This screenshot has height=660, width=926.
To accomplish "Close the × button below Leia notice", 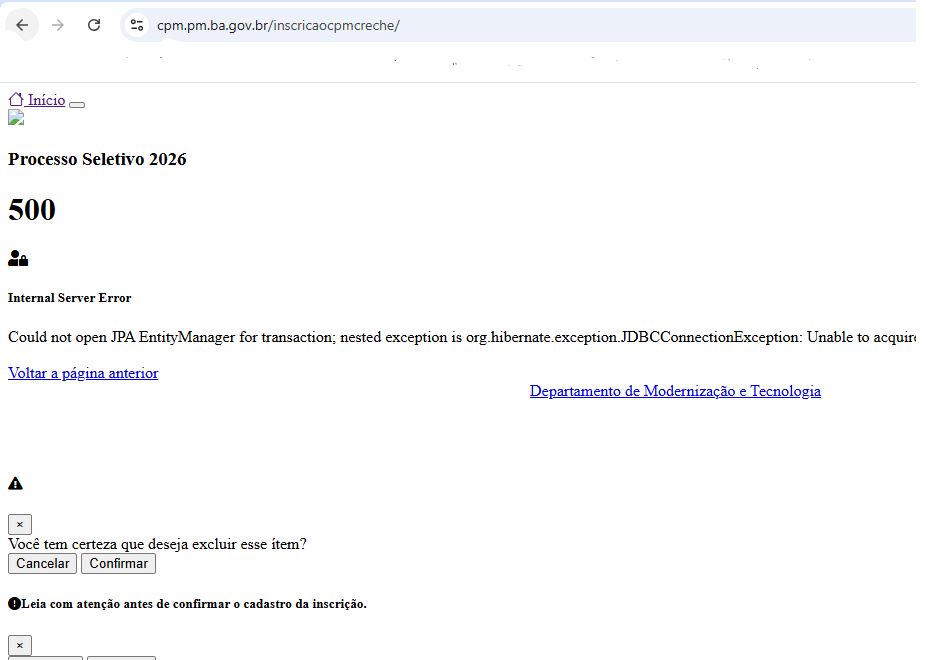I will coord(20,645).
